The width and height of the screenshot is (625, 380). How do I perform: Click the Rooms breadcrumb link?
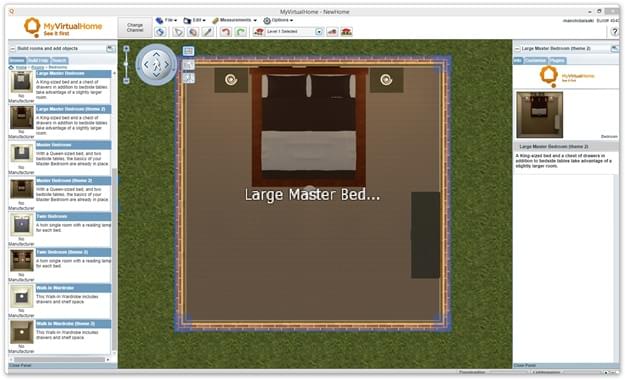pos(37,67)
